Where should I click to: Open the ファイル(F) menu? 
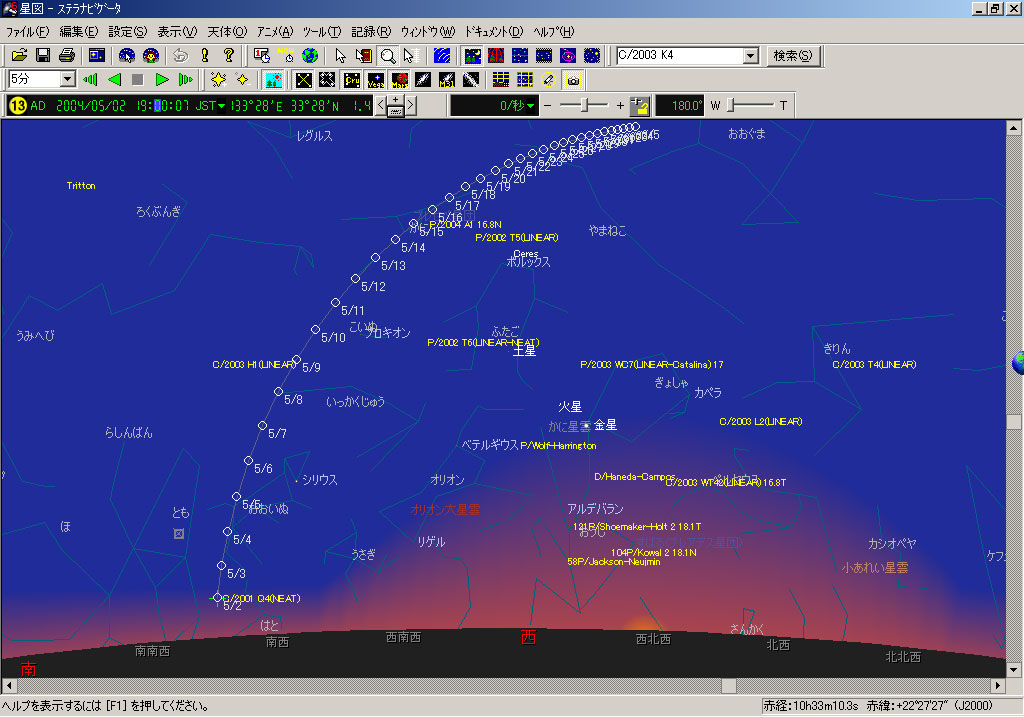tap(27, 31)
